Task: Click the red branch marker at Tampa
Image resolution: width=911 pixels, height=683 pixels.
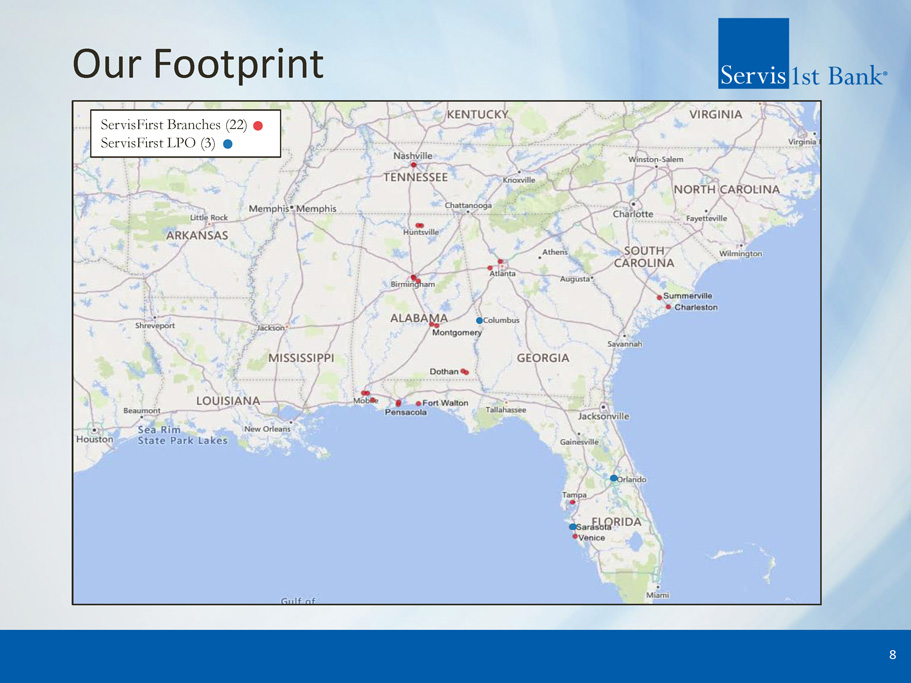Action: coord(573,503)
